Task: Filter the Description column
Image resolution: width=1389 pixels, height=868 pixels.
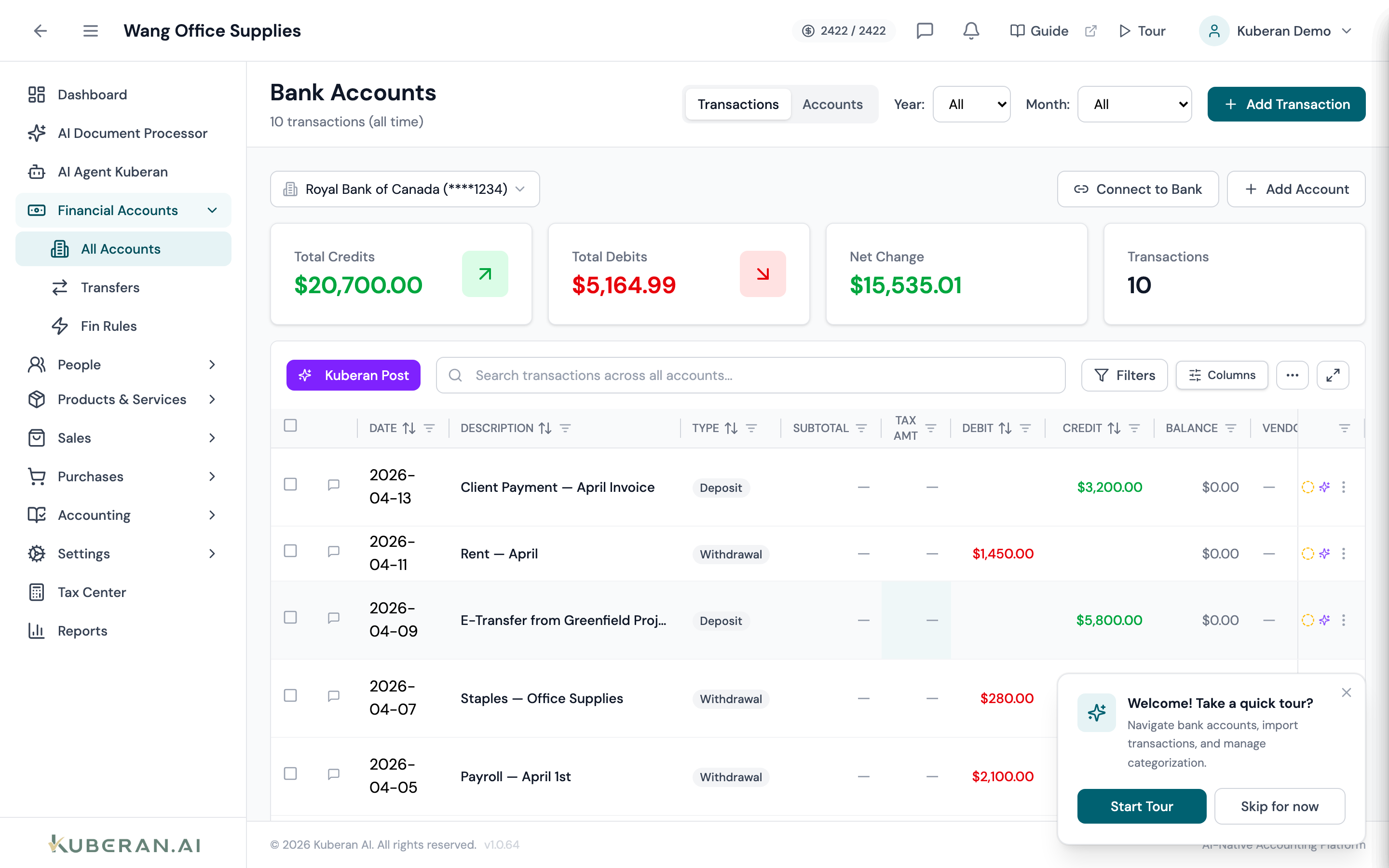Action: pyautogui.click(x=565, y=428)
